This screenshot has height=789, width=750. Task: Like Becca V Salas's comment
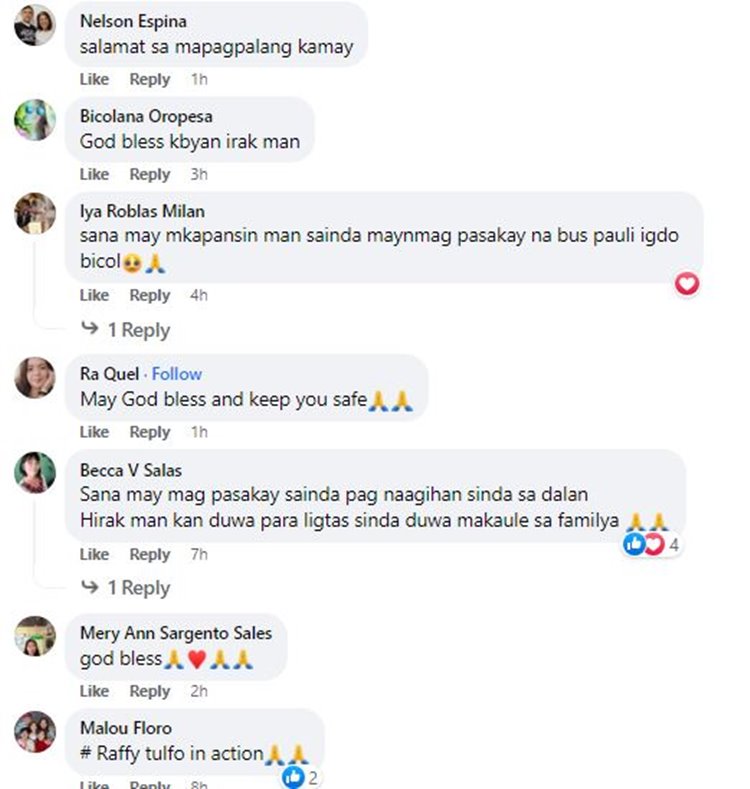click(94, 554)
